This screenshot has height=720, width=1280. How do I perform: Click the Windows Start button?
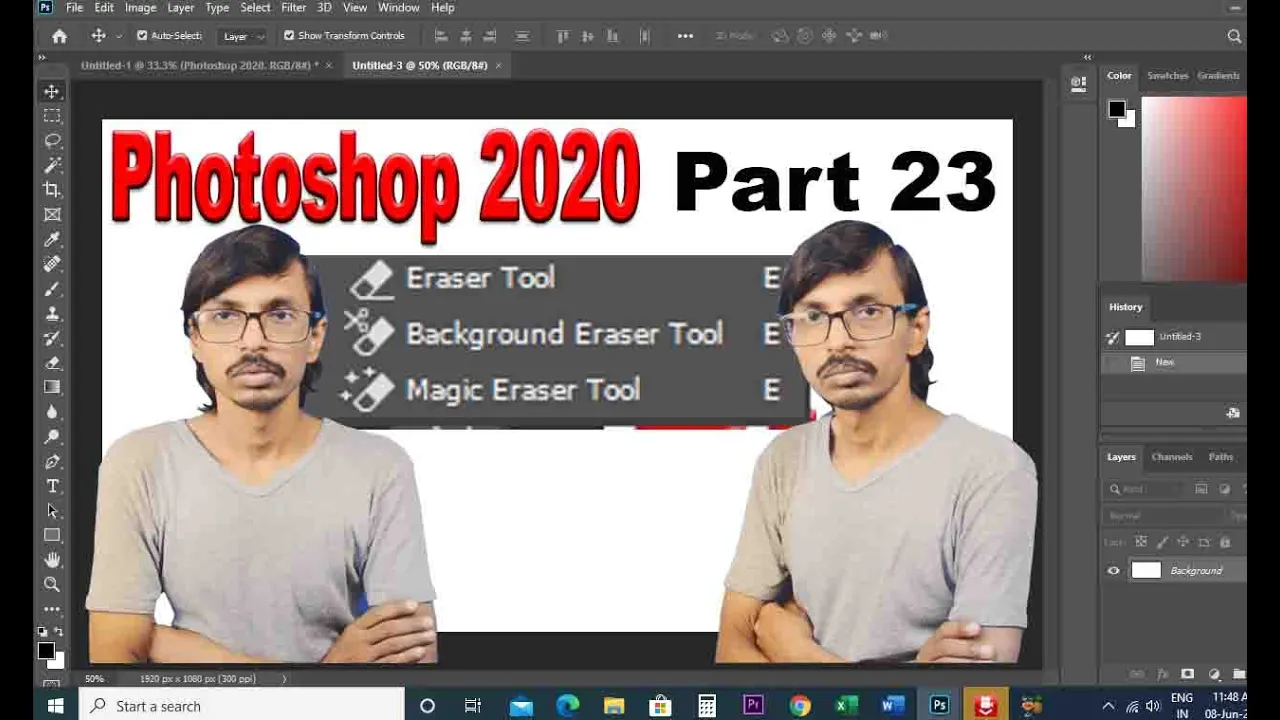click(56, 706)
